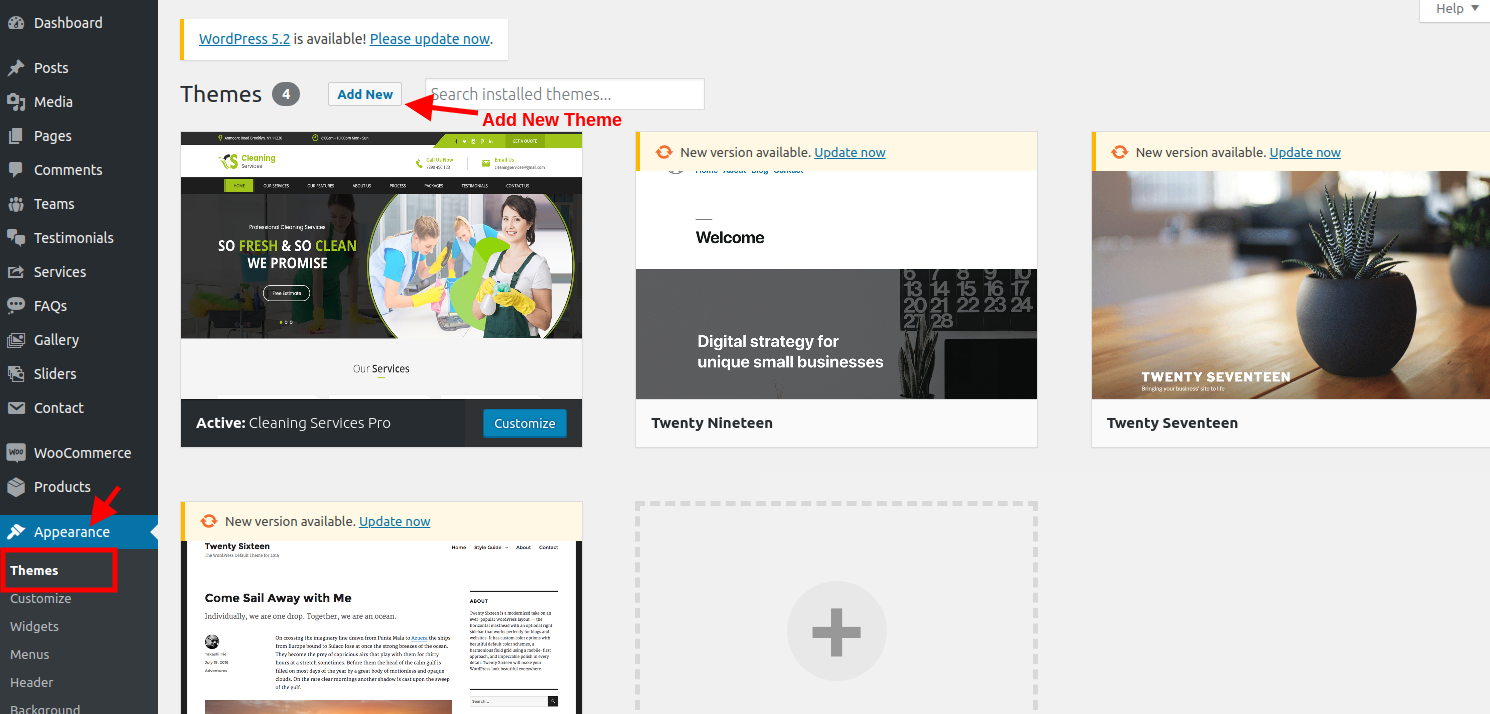Open the Appearance menu
This screenshot has width=1490, height=714.
coord(79,532)
